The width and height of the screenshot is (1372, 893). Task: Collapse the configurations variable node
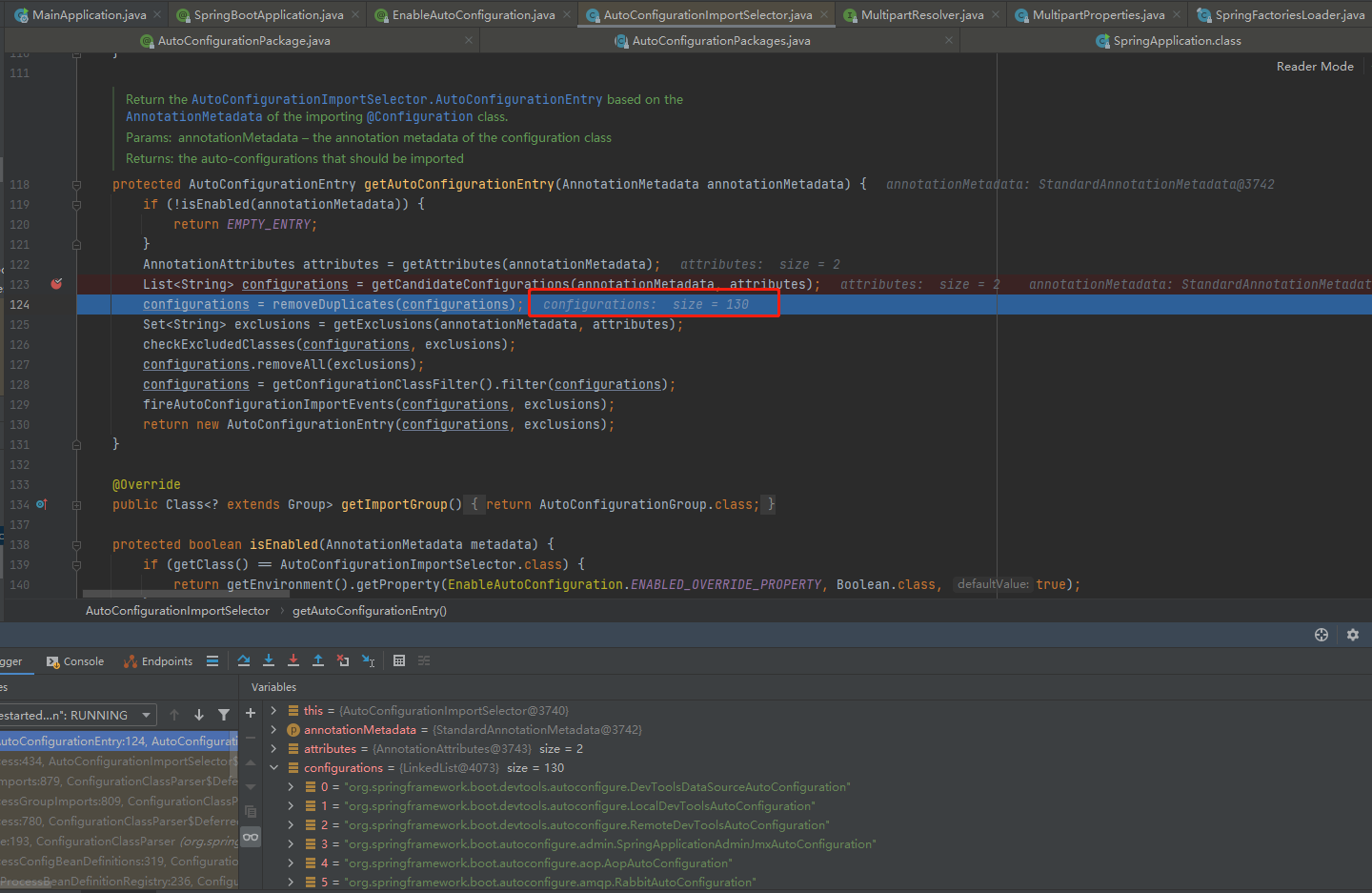[x=274, y=768]
